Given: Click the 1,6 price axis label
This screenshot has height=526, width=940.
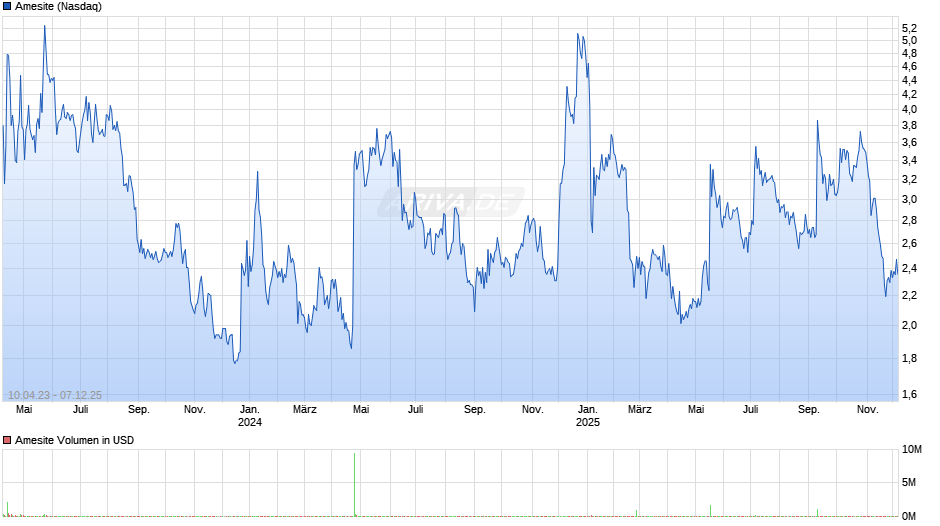Looking at the screenshot, I should (909, 395).
